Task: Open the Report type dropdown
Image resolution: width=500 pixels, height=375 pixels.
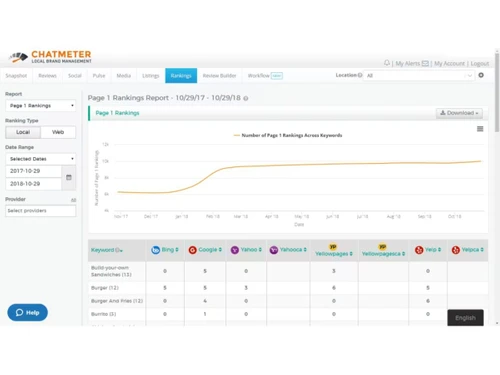Action: tap(41, 106)
